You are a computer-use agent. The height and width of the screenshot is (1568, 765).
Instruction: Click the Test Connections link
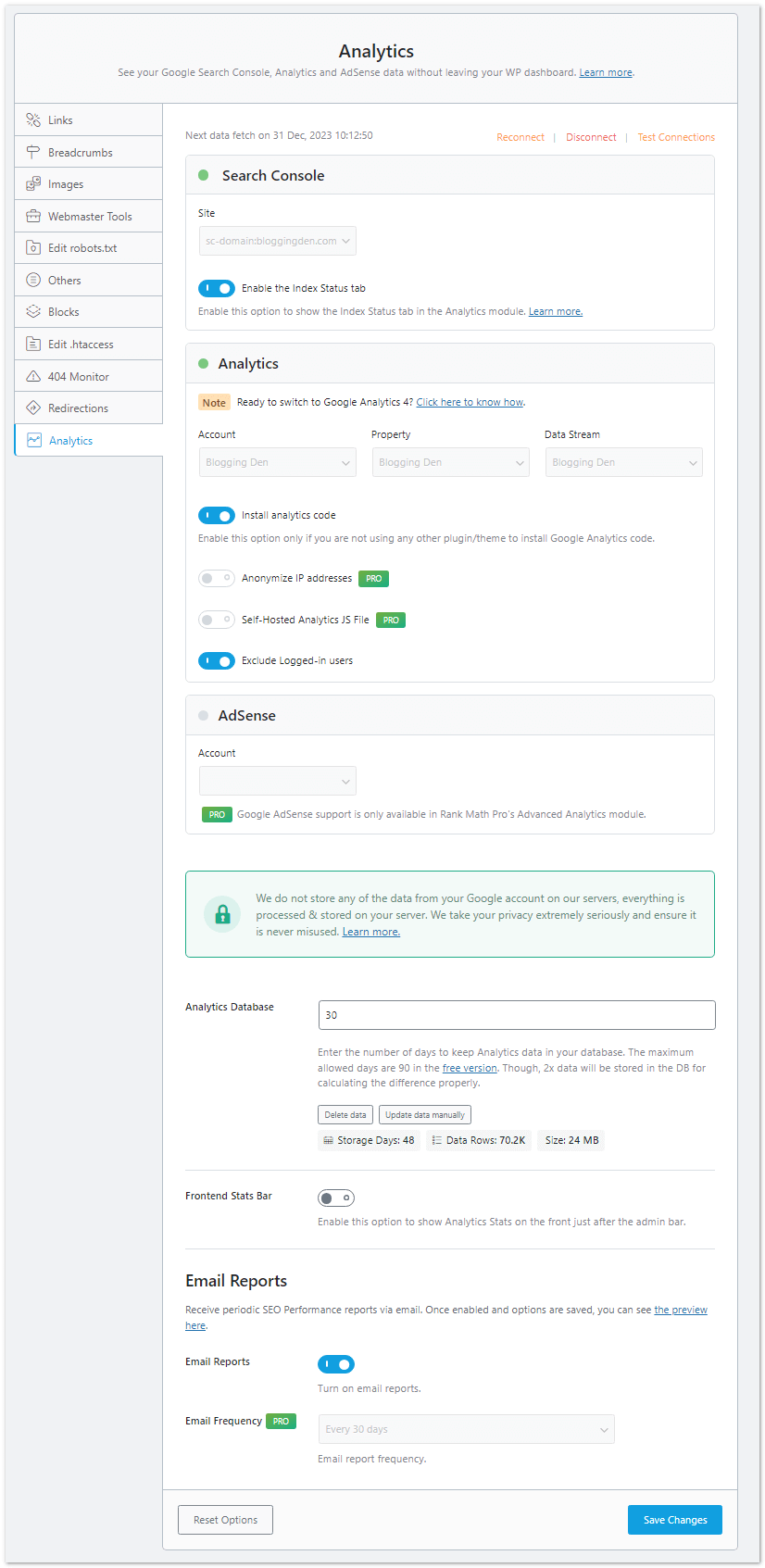point(676,137)
